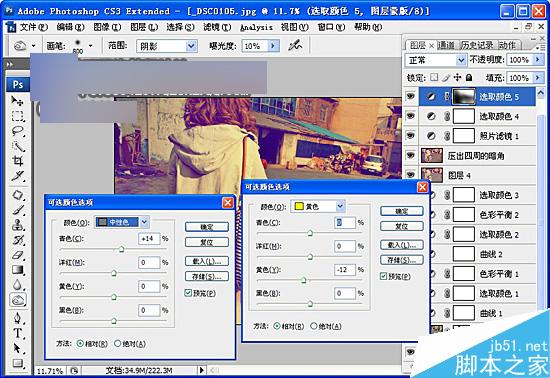This screenshot has width=550, height=378.
Task: Select the Slice tool
Action: pyautogui.click(x=17, y=175)
